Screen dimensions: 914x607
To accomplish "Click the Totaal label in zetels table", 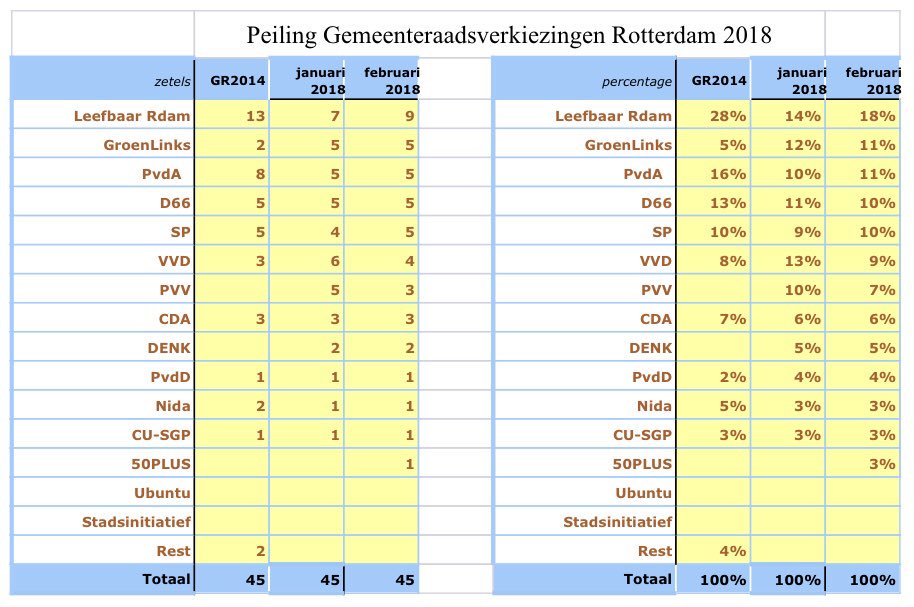I will [165, 579].
